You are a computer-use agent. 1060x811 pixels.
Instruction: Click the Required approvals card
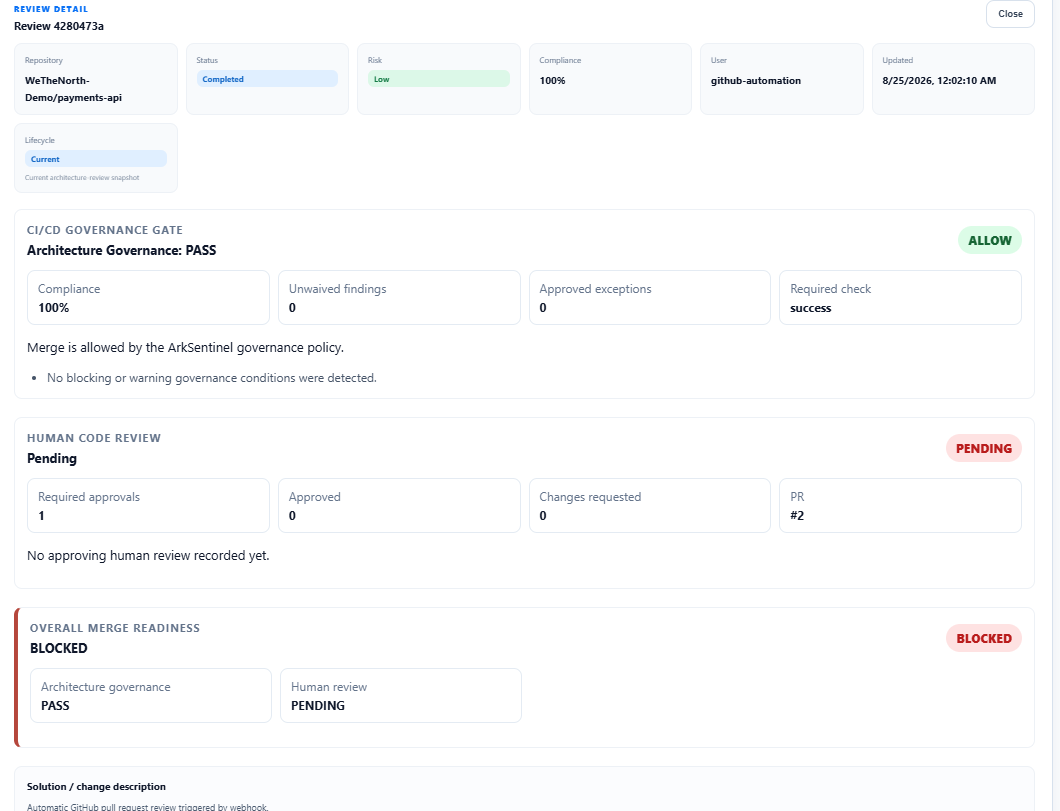148,506
